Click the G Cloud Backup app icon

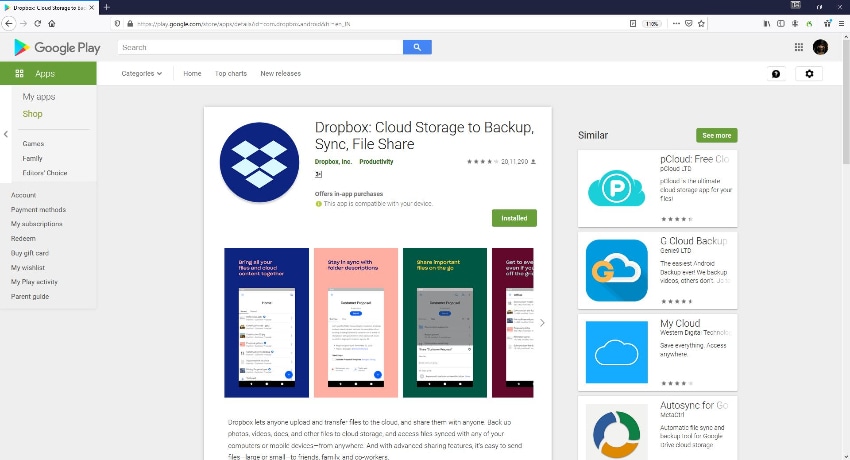tap(616, 270)
